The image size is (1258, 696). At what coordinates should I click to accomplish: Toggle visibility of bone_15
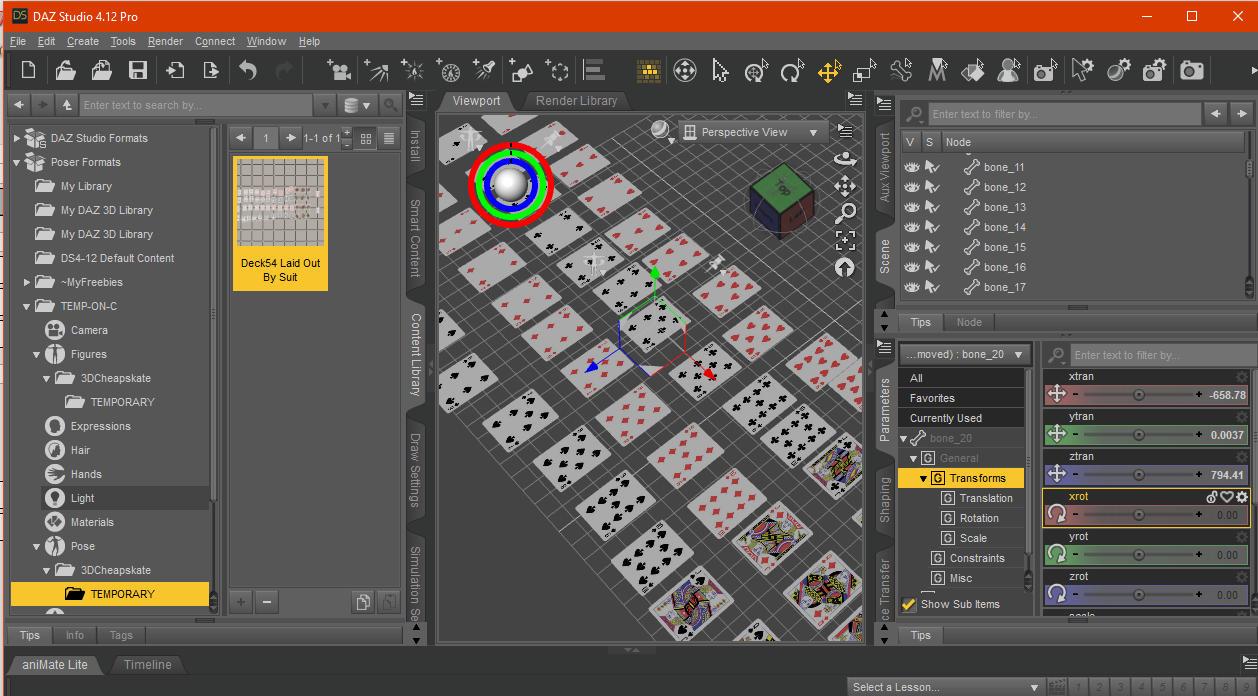tap(911, 247)
